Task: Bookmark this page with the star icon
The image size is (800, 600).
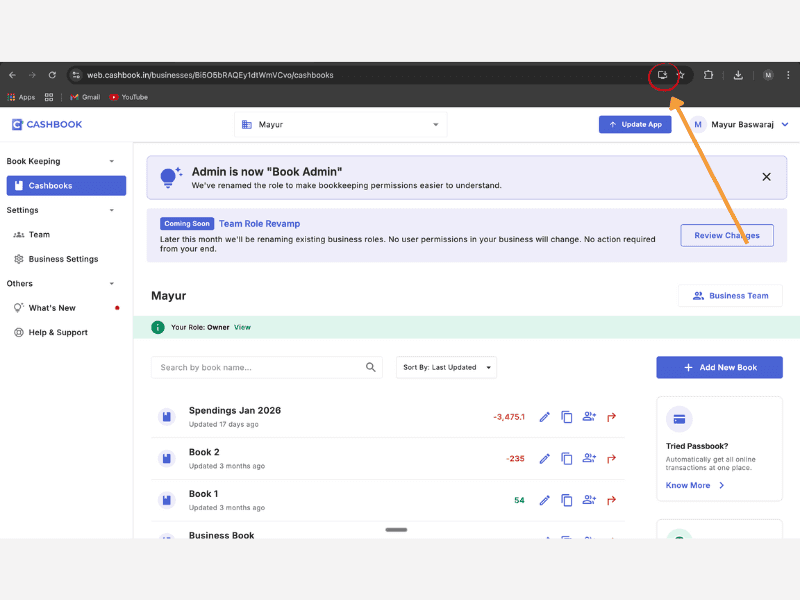Action: [x=681, y=75]
